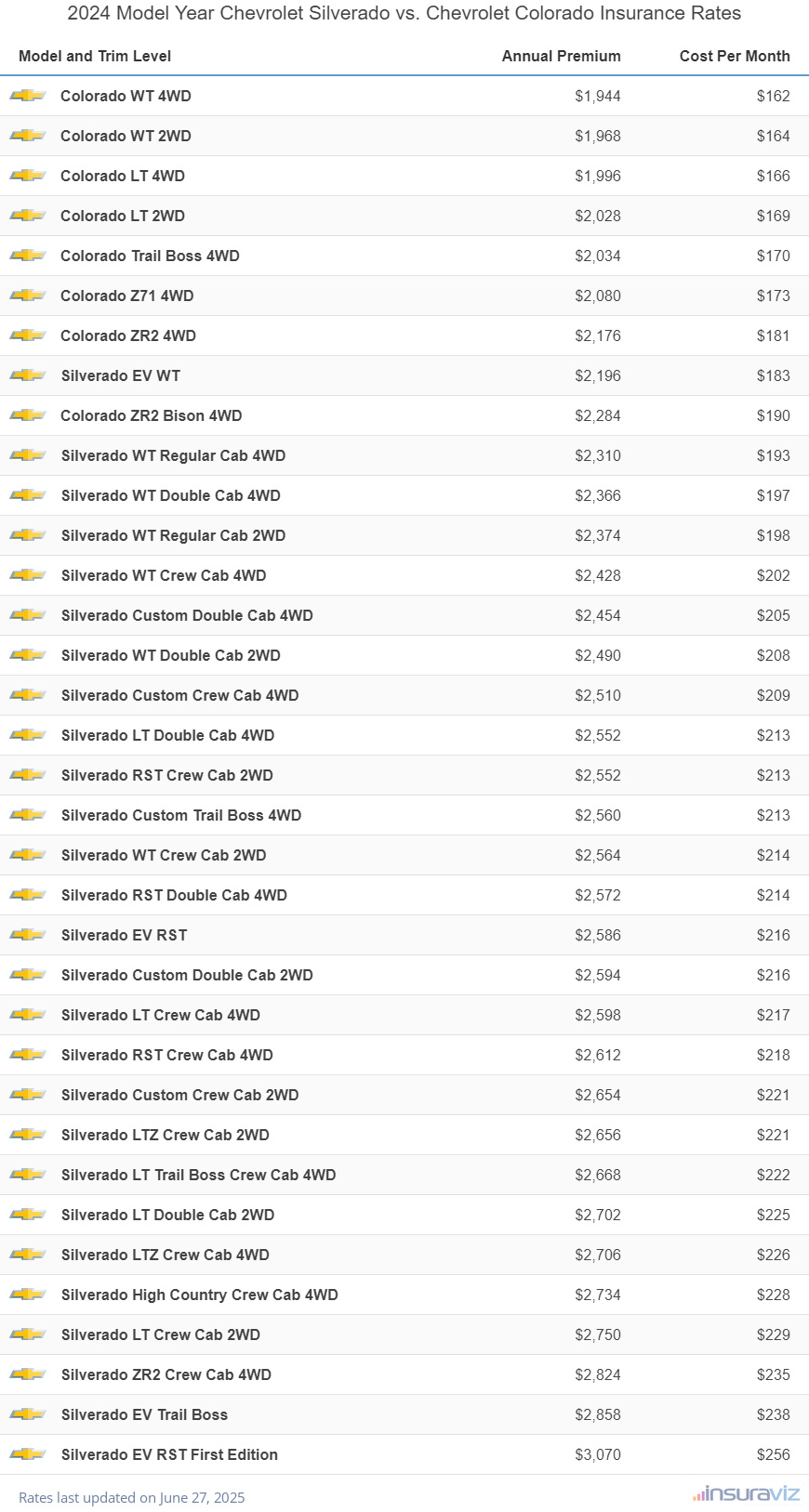This screenshot has width=809, height=1512.
Task: Click the Chevrolet logo beside Silverado WT Double Cab 2WD
Action: (x=28, y=655)
